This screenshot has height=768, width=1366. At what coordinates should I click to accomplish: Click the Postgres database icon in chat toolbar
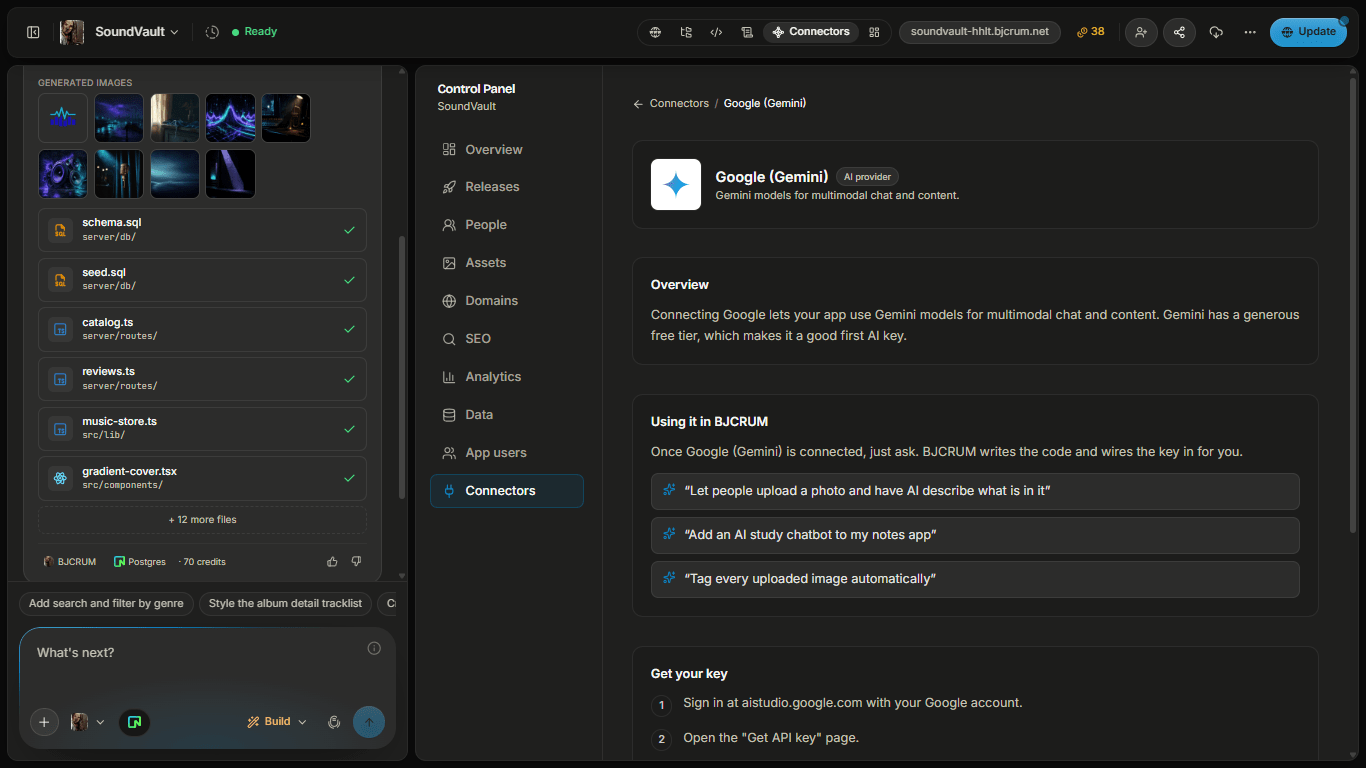pyautogui.click(x=135, y=722)
